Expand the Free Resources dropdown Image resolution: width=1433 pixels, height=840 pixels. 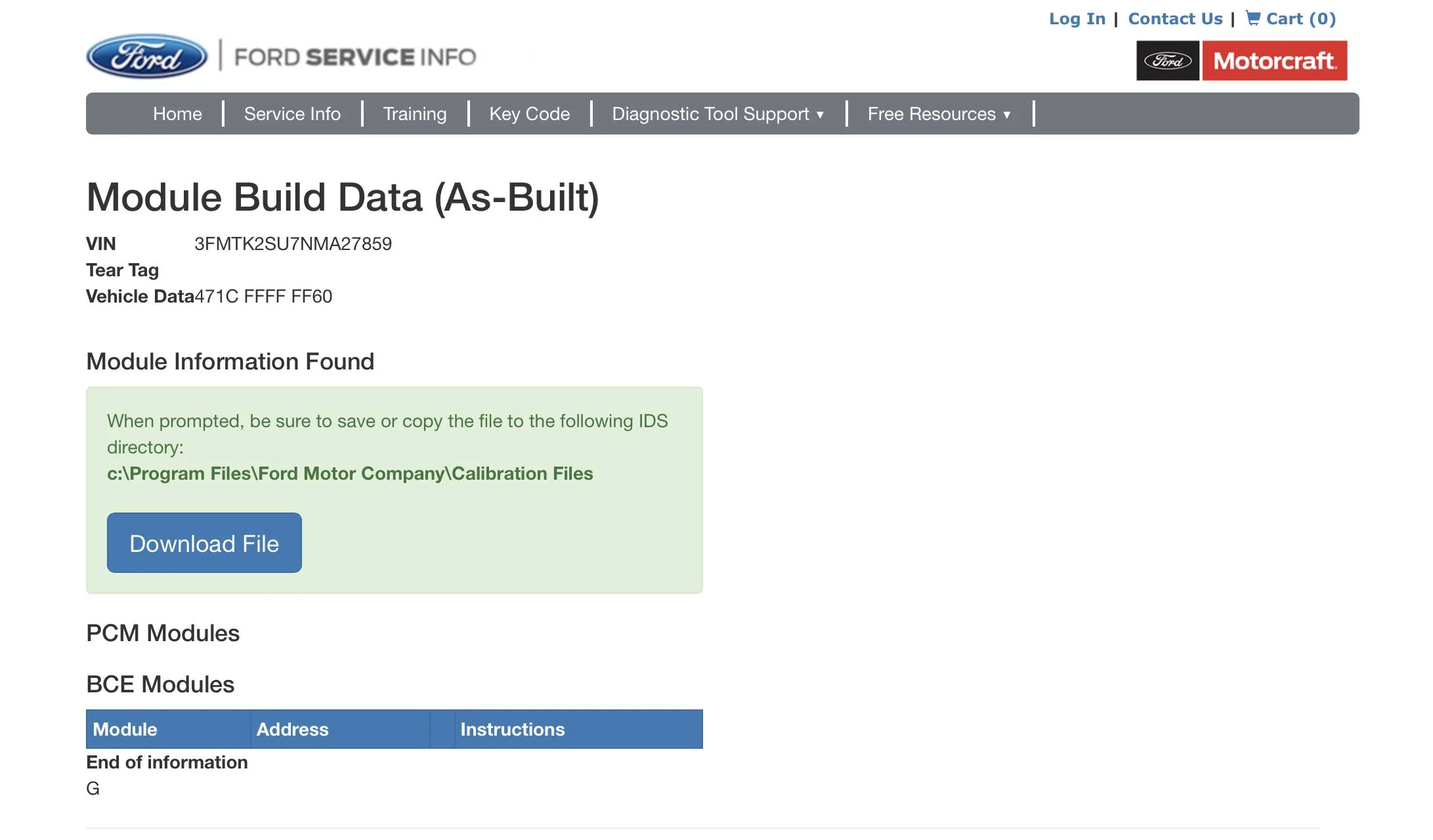pyautogui.click(x=939, y=114)
